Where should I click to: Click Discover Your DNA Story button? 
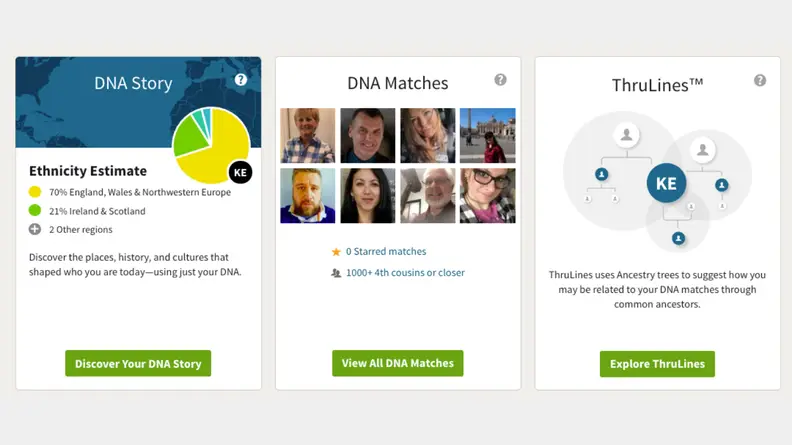[138, 363]
